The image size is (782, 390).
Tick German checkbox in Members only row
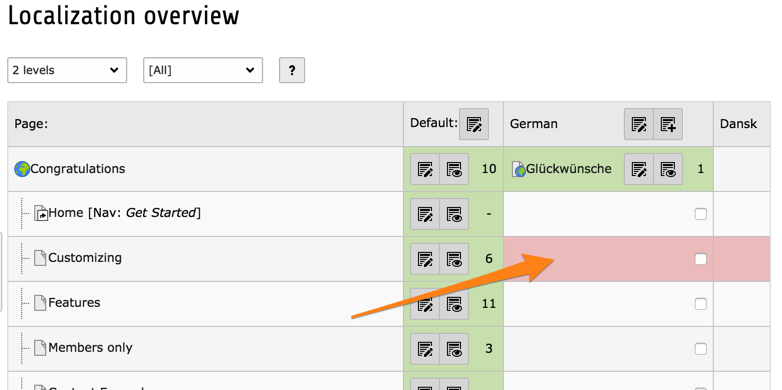point(701,349)
